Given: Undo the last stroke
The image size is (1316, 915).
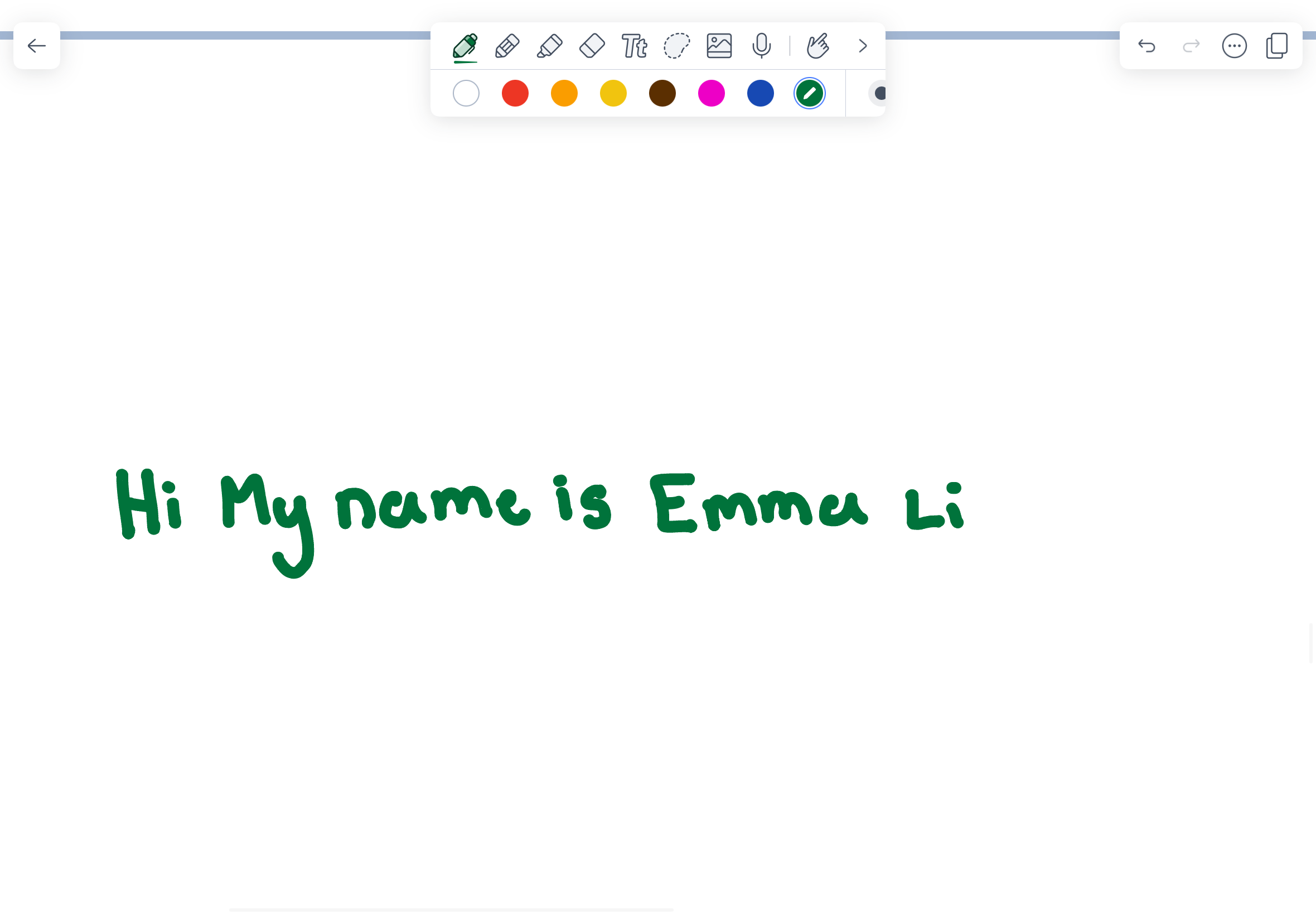Looking at the screenshot, I should (x=1146, y=46).
